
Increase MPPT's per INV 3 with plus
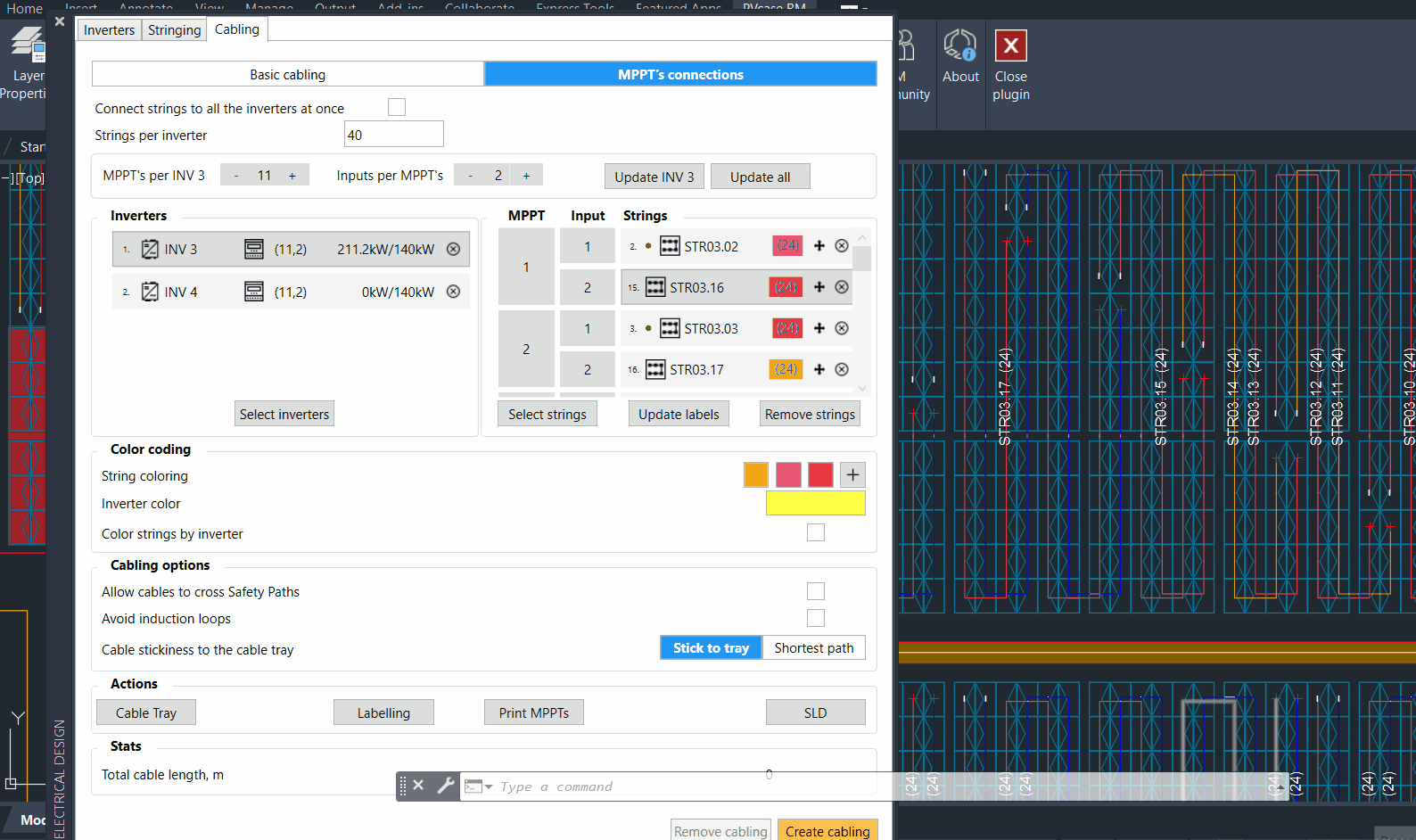click(292, 176)
